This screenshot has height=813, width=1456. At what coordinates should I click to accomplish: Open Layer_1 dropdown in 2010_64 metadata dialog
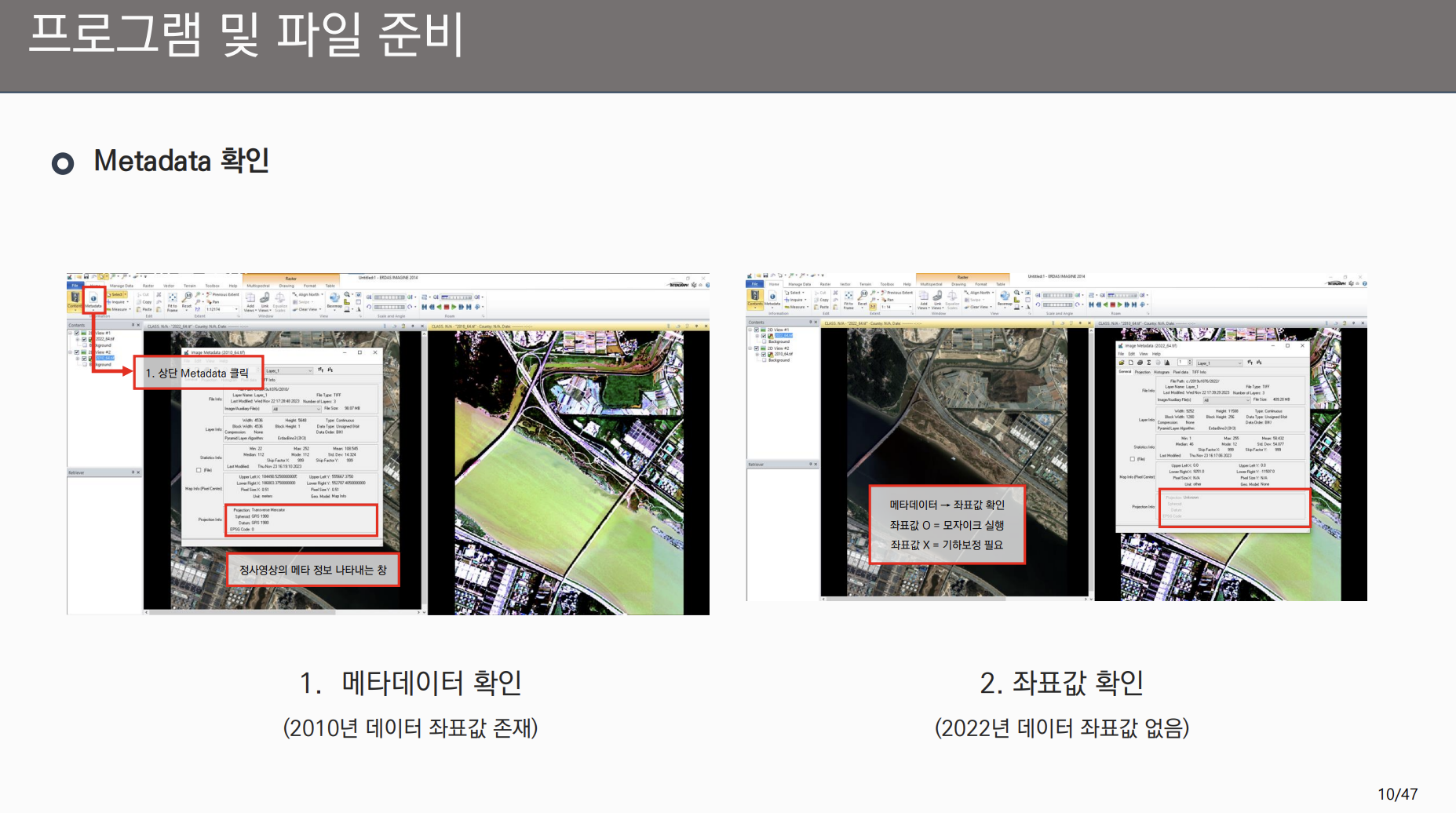[x=288, y=370]
